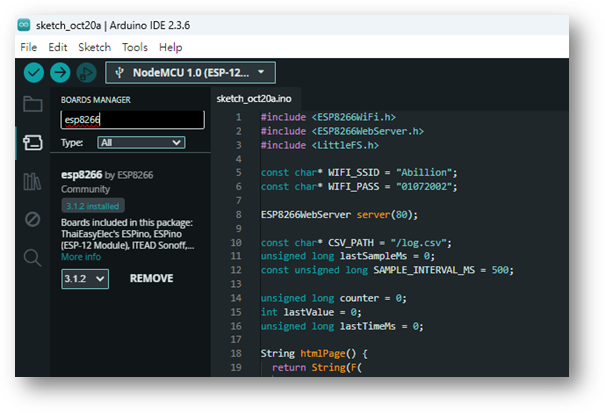Viewport: 605px width, 413px height.
Task: Click the Verify sketch checkmark button
Action: (34, 73)
